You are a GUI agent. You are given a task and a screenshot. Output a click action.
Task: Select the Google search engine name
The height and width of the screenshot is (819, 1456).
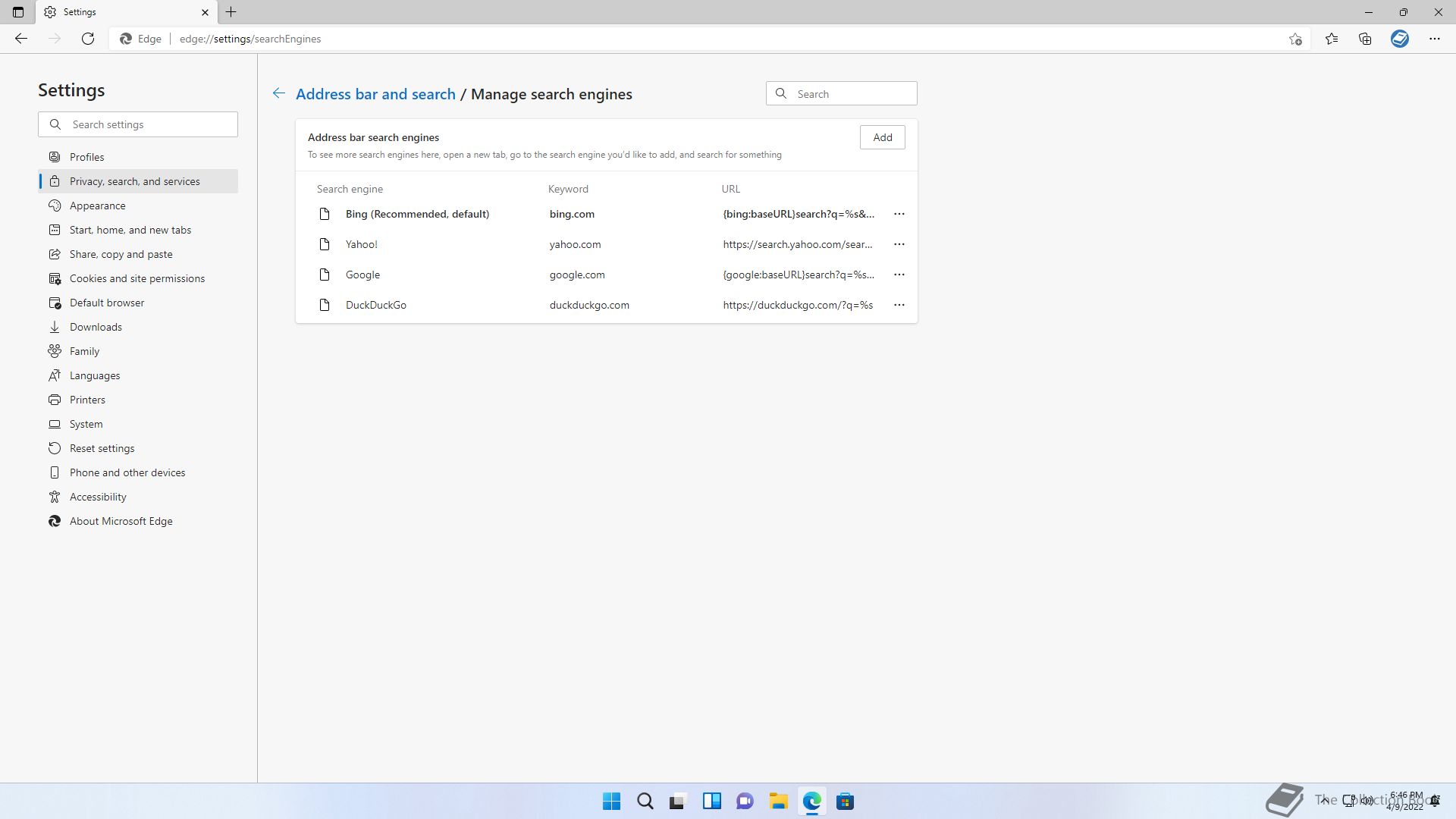point(362,275)
